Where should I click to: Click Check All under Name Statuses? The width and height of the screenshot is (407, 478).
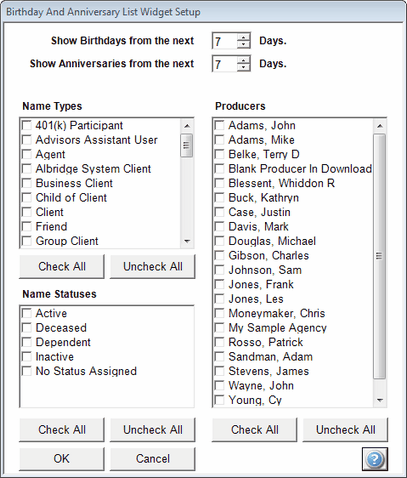[x=62, y=430]
